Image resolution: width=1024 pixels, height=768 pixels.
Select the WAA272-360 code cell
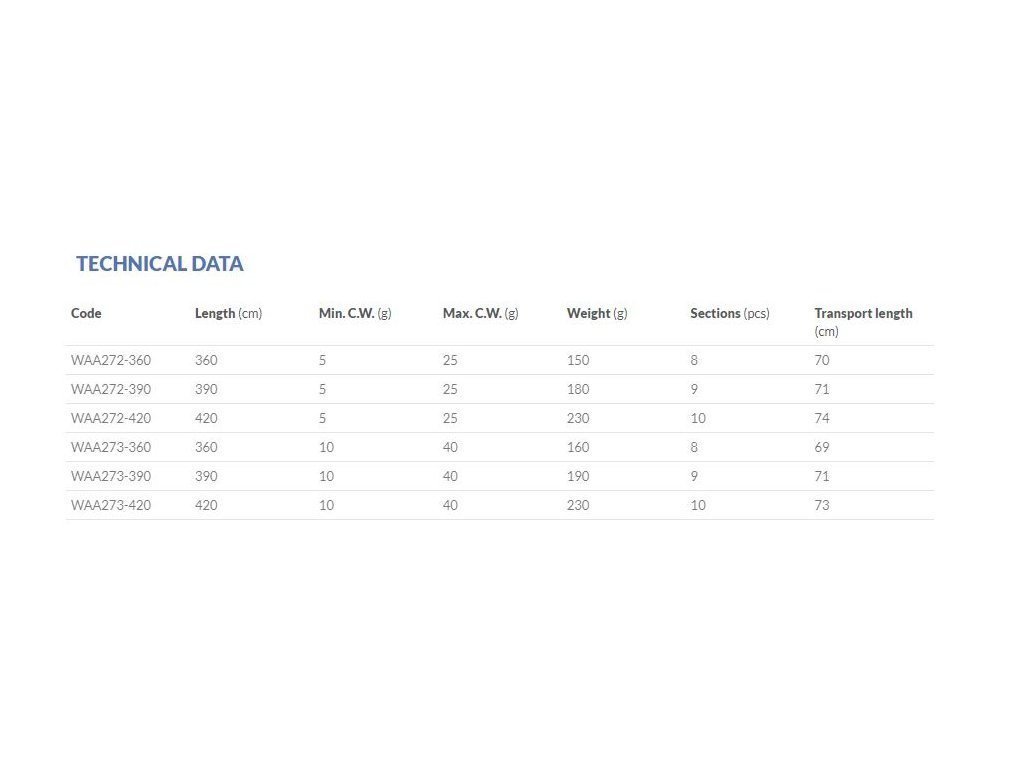[x=111, y=360]
